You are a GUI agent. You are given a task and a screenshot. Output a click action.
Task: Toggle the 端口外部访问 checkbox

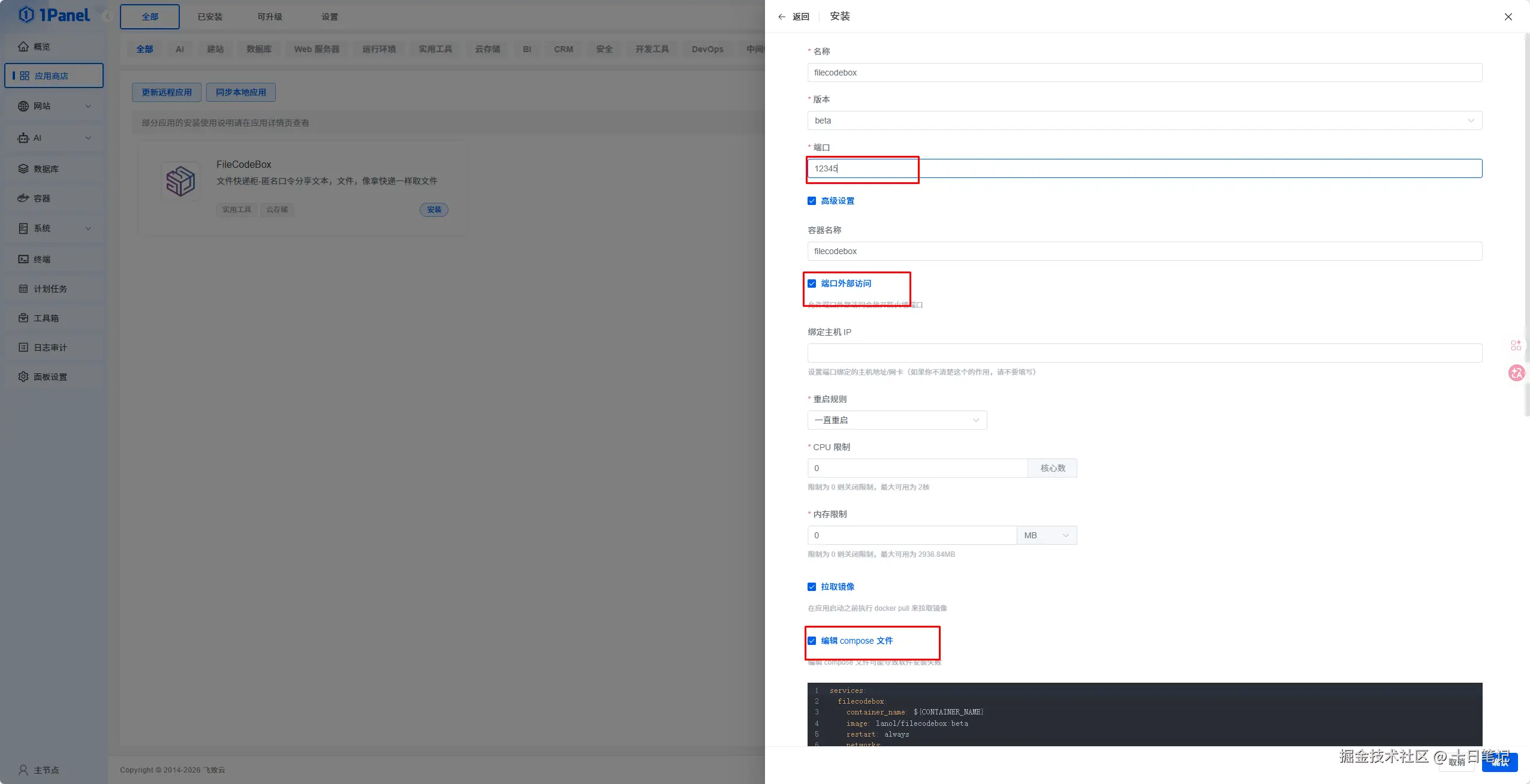(812, 284)
